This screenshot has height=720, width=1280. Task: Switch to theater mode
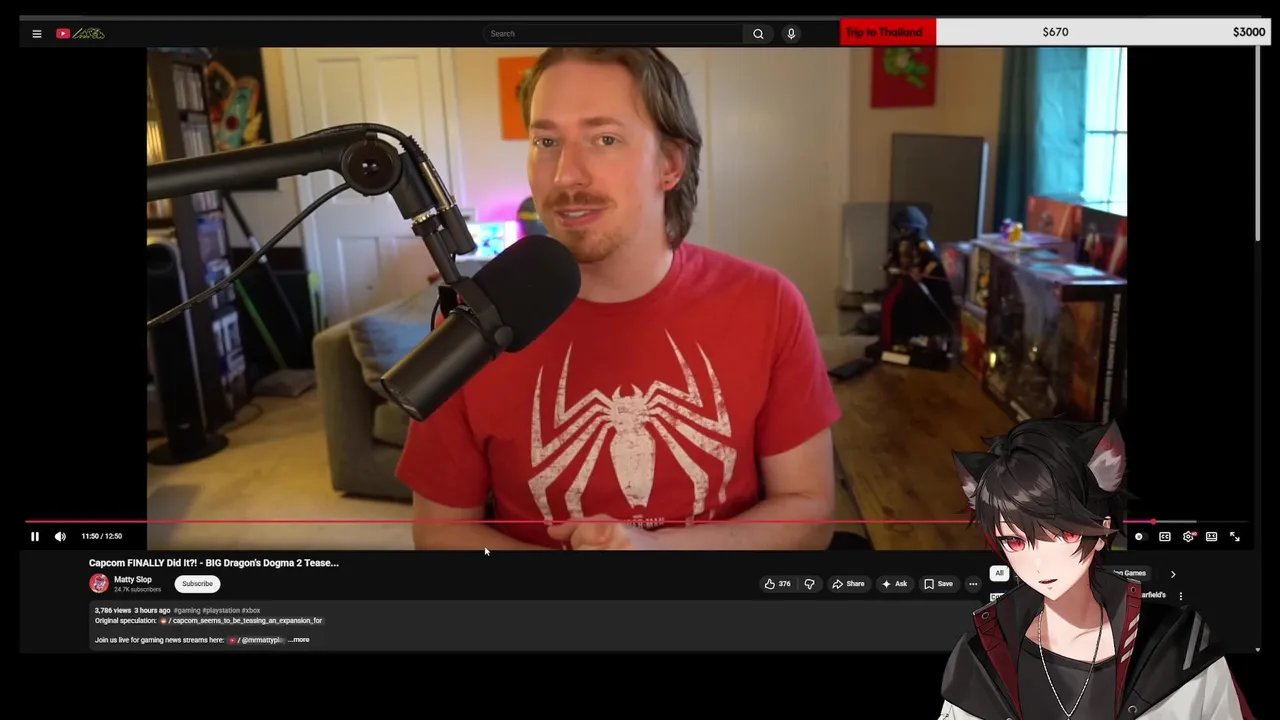click(1211, 537)
